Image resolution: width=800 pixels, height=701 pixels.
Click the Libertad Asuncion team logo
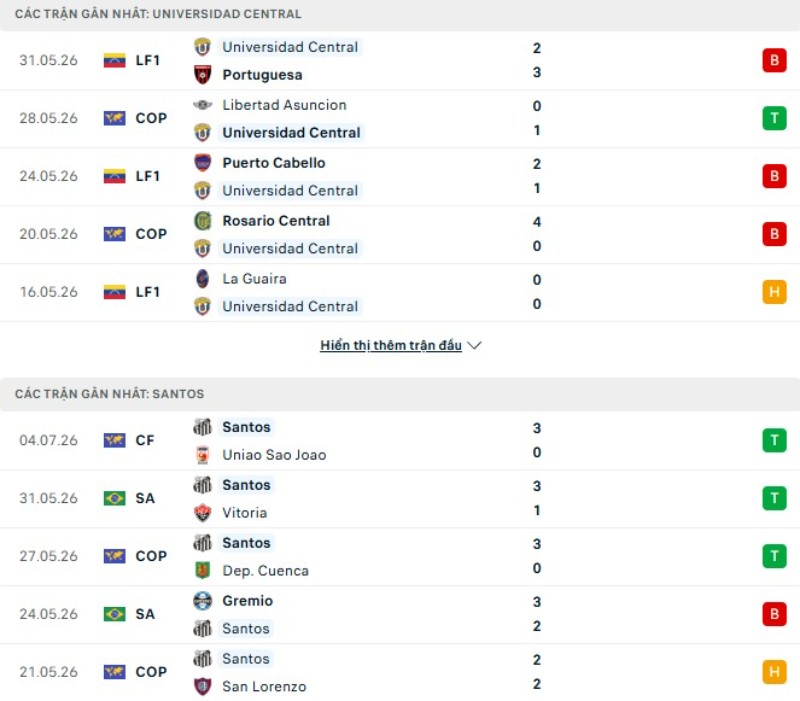[203, 105]
